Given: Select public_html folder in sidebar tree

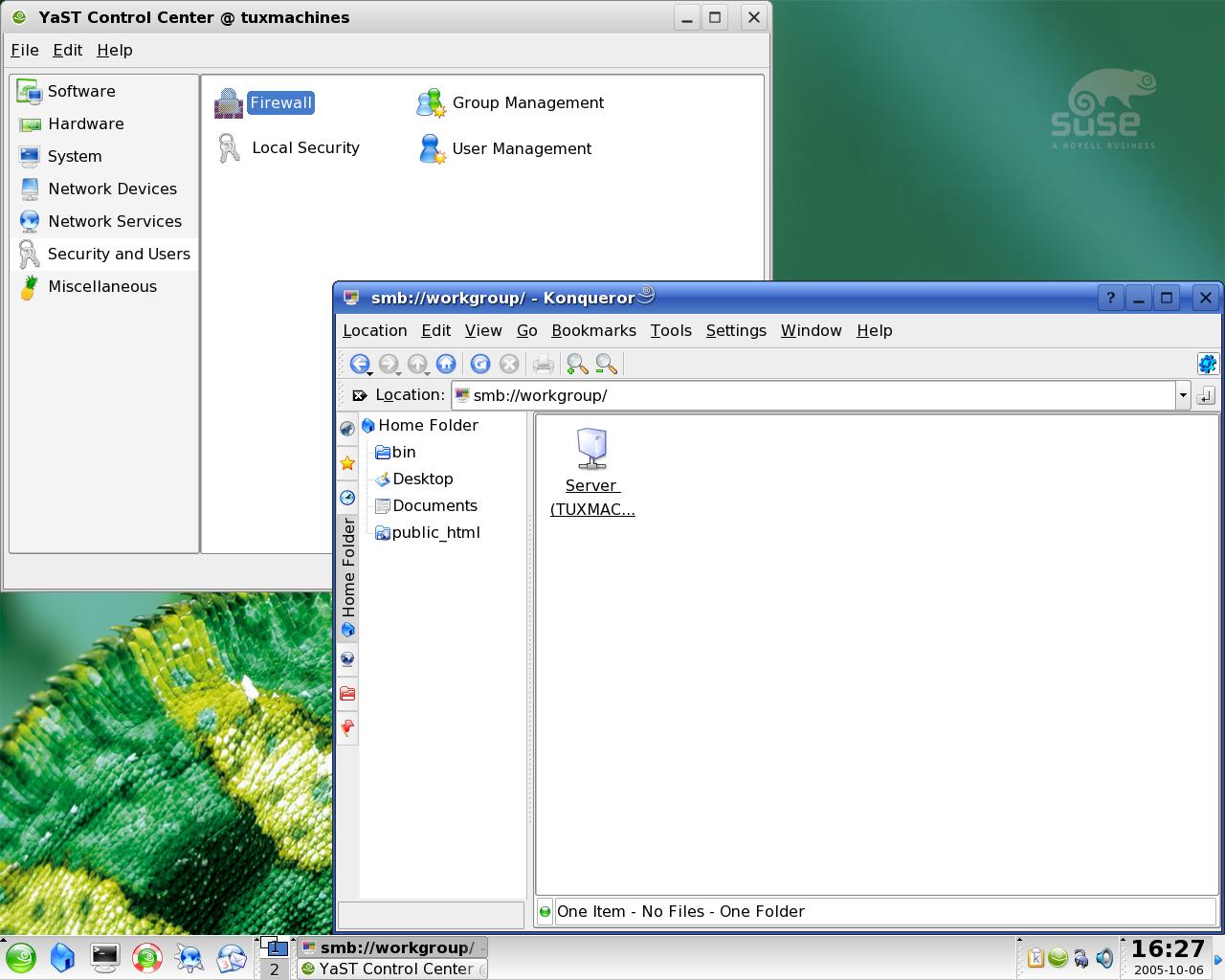Looking at the screenshot, I should click(428, 532).
